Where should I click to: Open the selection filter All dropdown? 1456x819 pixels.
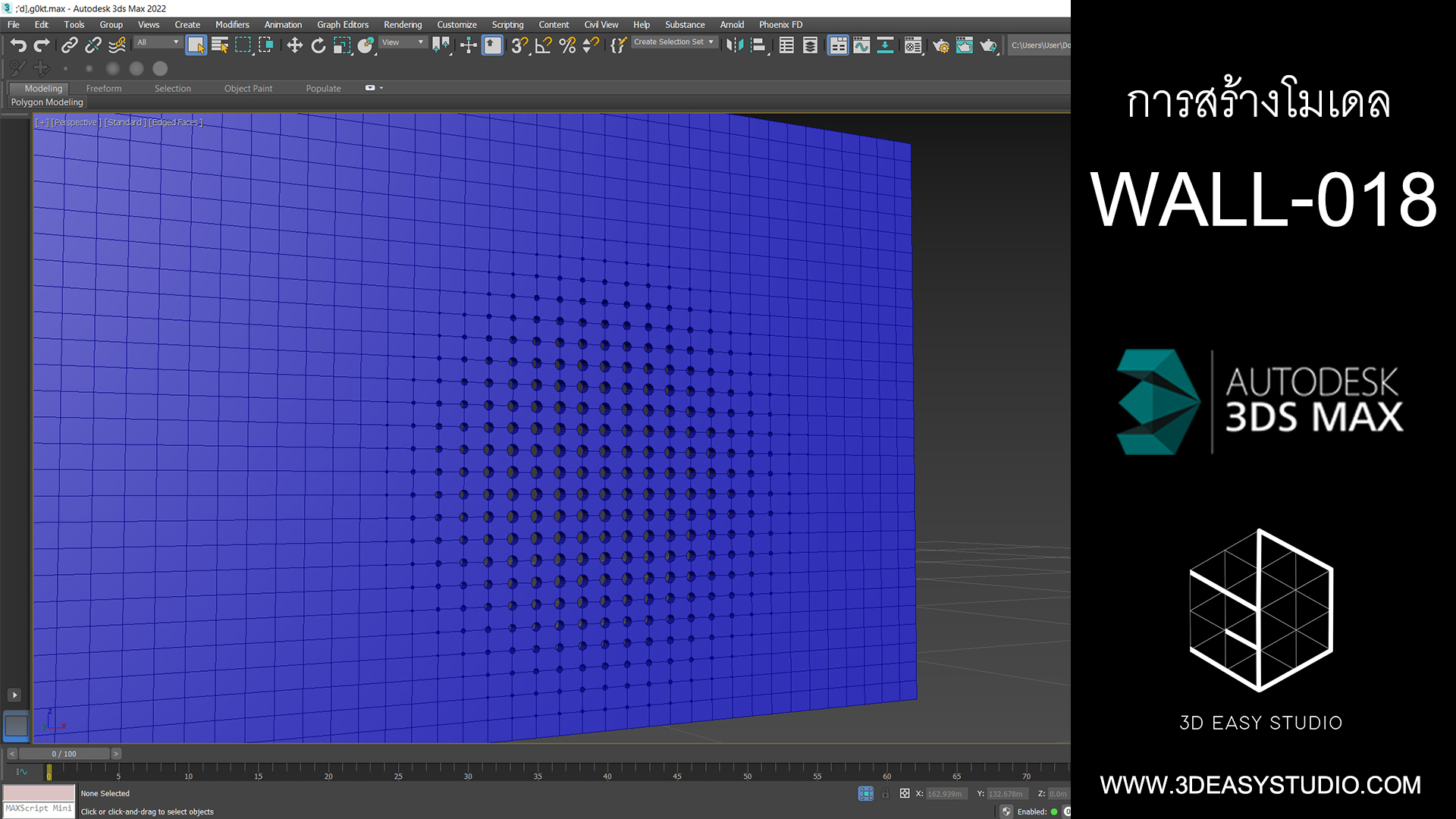click(158, 42)
